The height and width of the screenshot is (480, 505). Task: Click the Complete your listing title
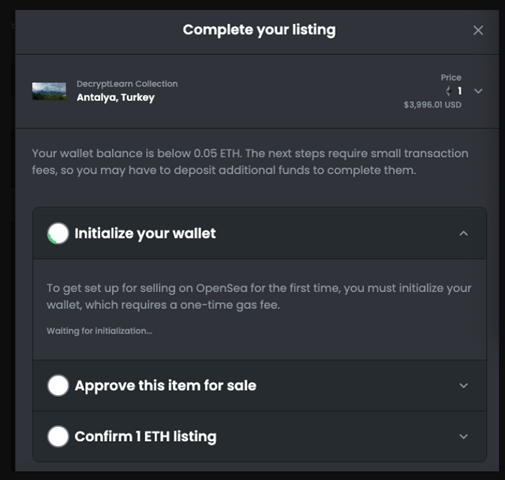(x=259, y=30)
